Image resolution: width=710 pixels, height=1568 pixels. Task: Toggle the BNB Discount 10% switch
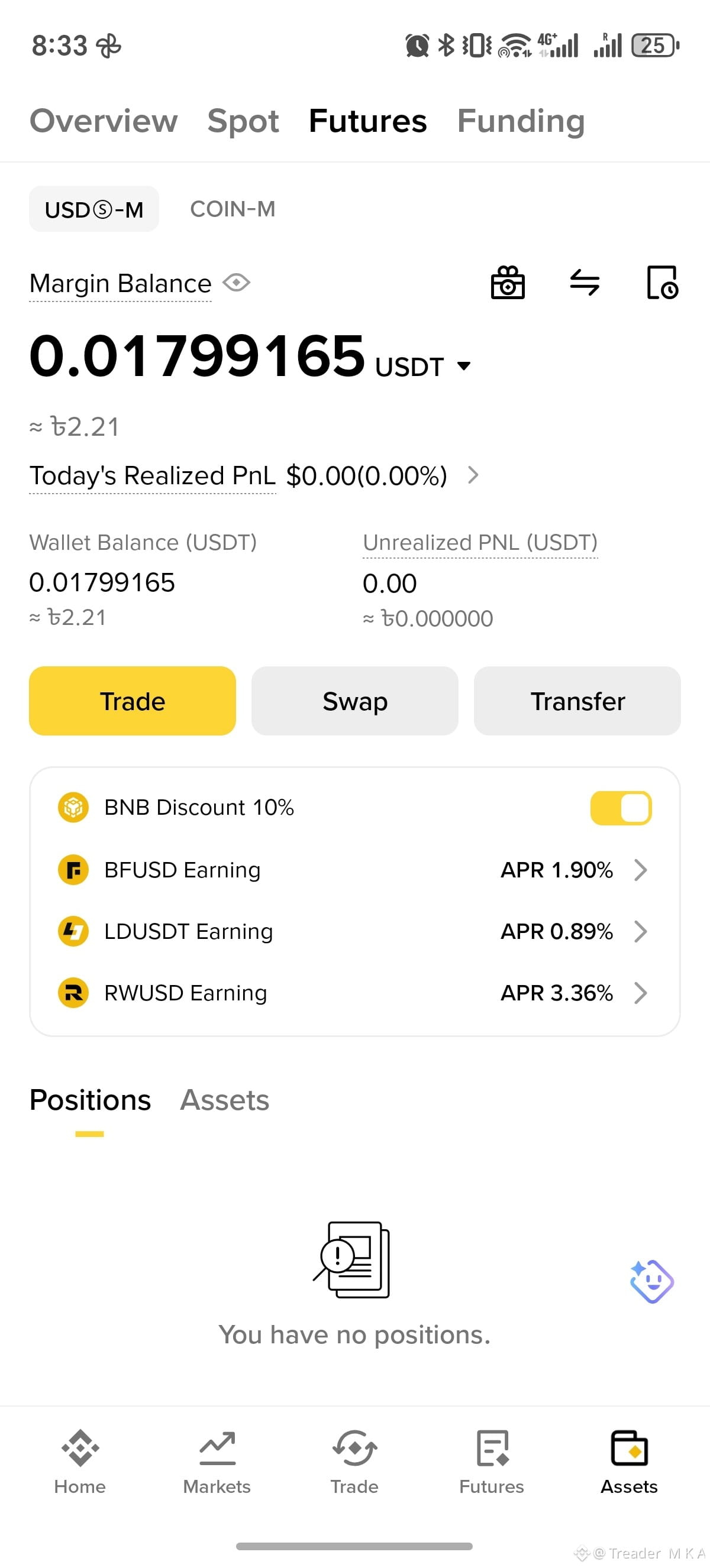(x=621, y=808)
